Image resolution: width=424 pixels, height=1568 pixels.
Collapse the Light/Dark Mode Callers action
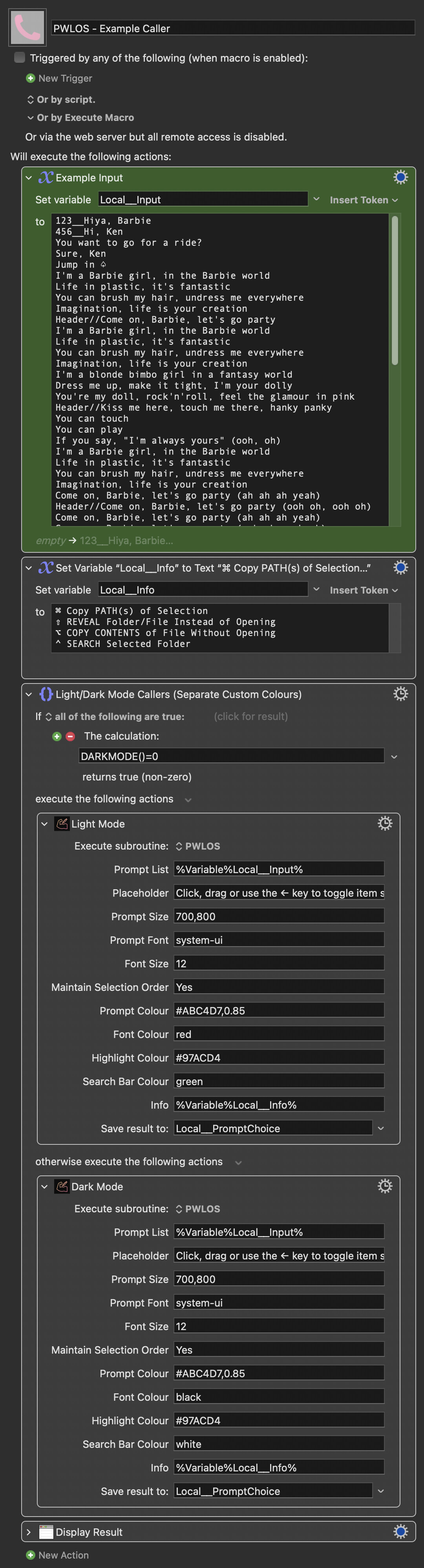click(x=29, y=694)
